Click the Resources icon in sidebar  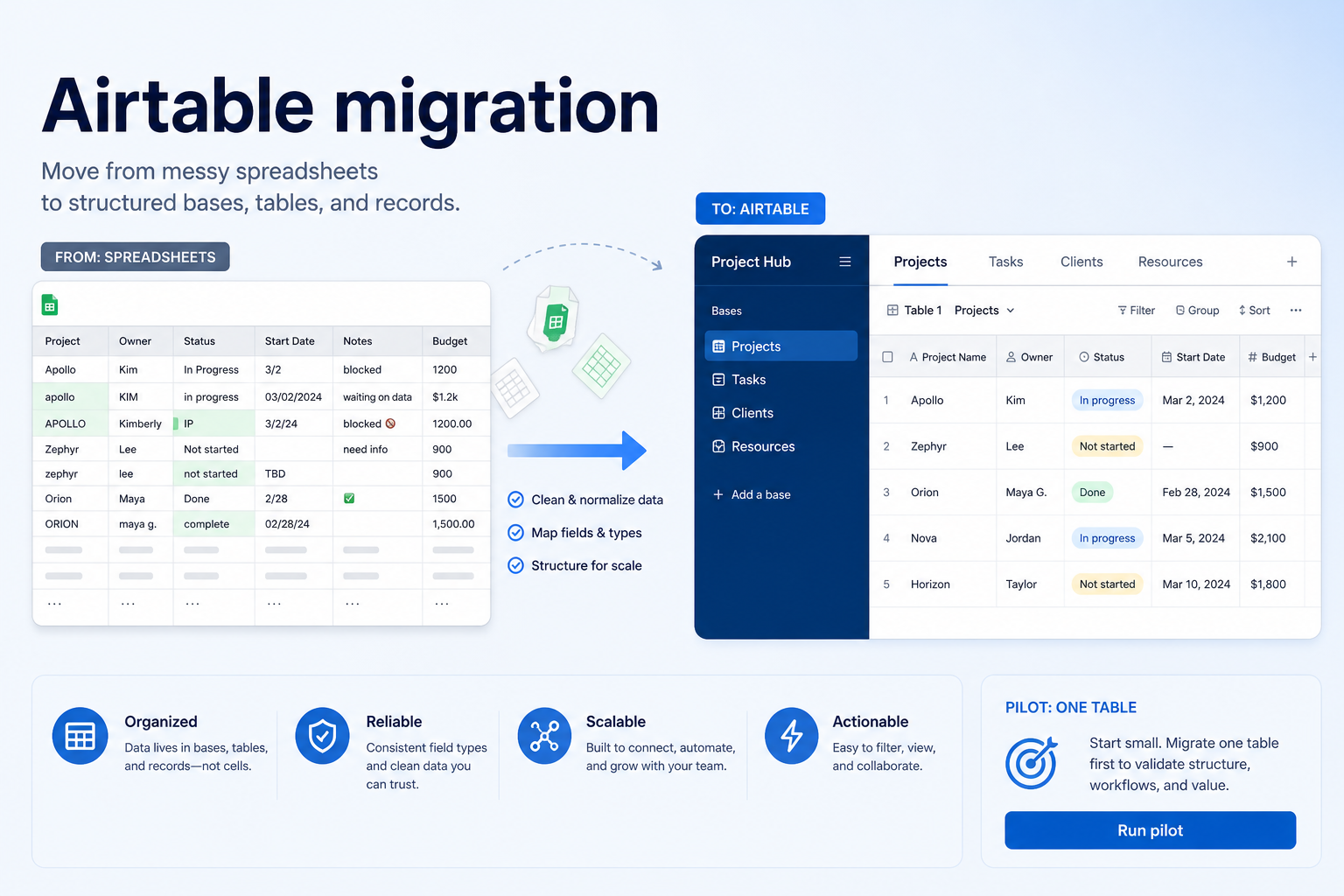point(718,446)
